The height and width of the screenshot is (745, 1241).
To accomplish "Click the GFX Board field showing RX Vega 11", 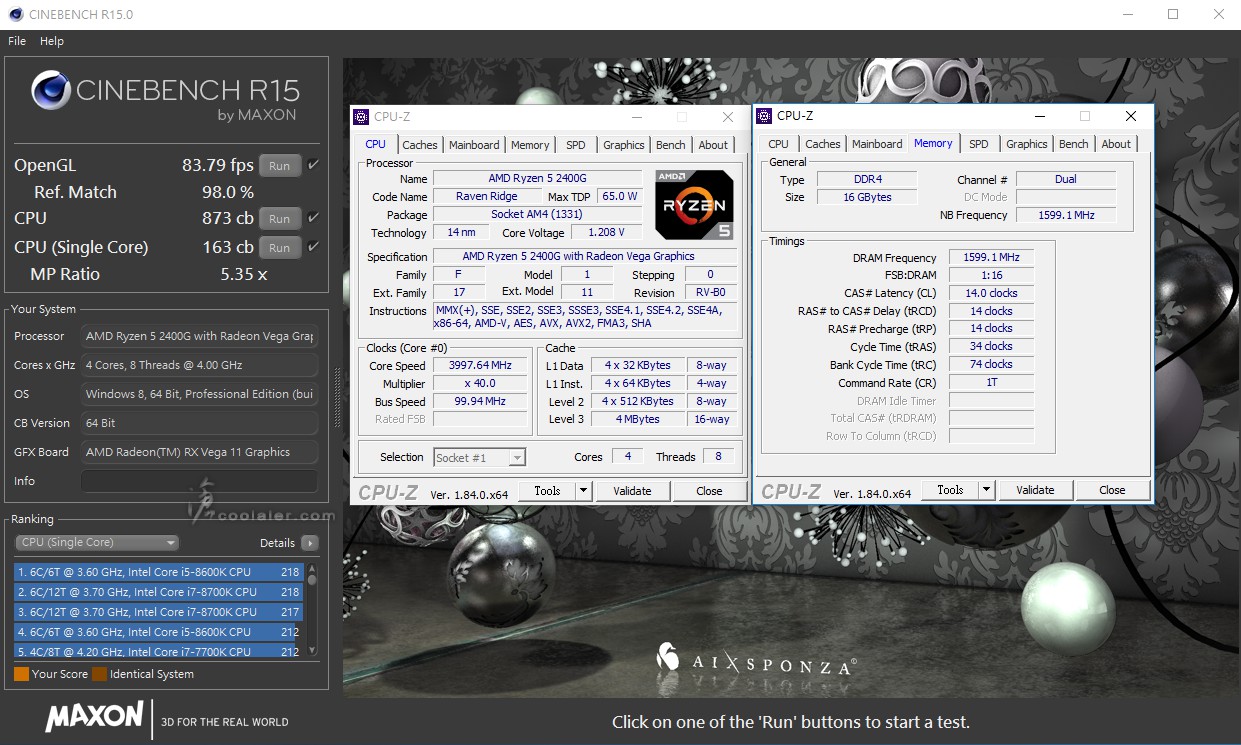I will pyautogui.click(x=199, y=452).
